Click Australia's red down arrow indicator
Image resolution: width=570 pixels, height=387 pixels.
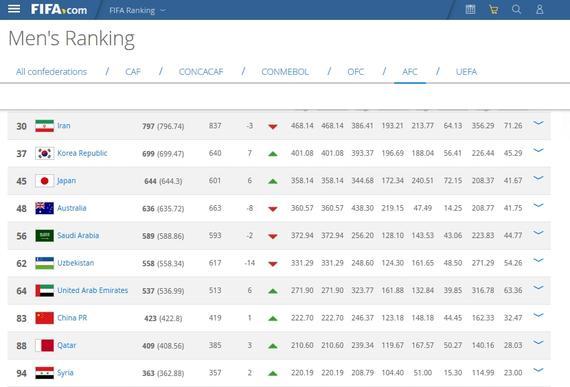pyautogui.click(x=273, y=209)
